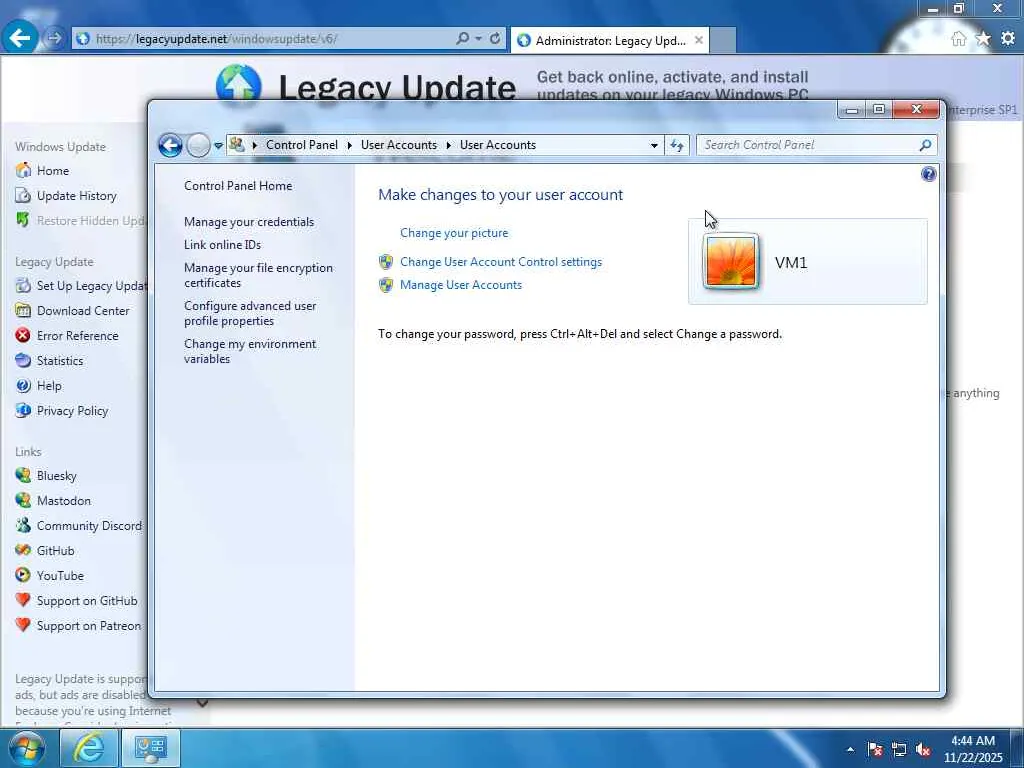Click the VM1 account flower picture

pos(730,261)
